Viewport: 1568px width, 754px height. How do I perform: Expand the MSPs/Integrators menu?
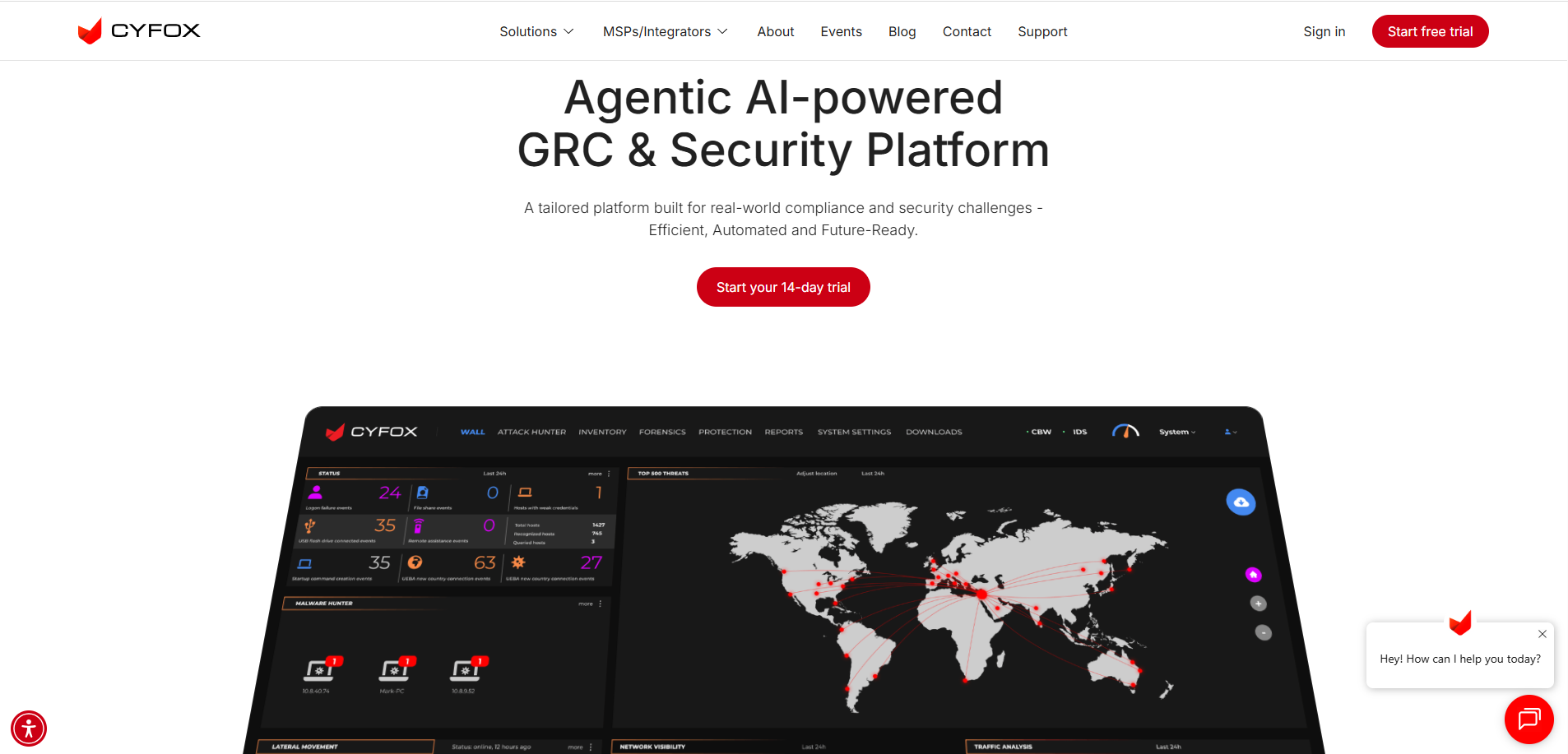pos(665,31)
